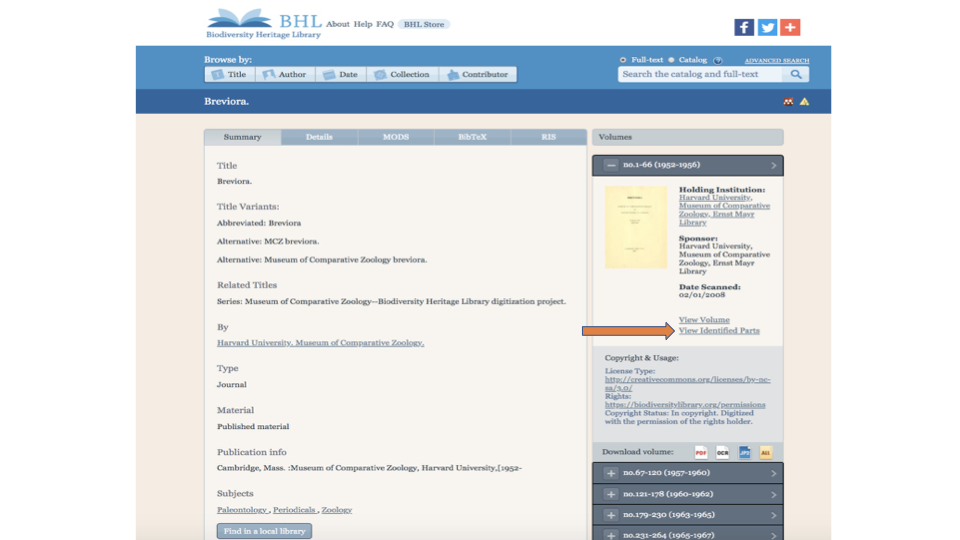Click the View Volume link

(704, 320)
